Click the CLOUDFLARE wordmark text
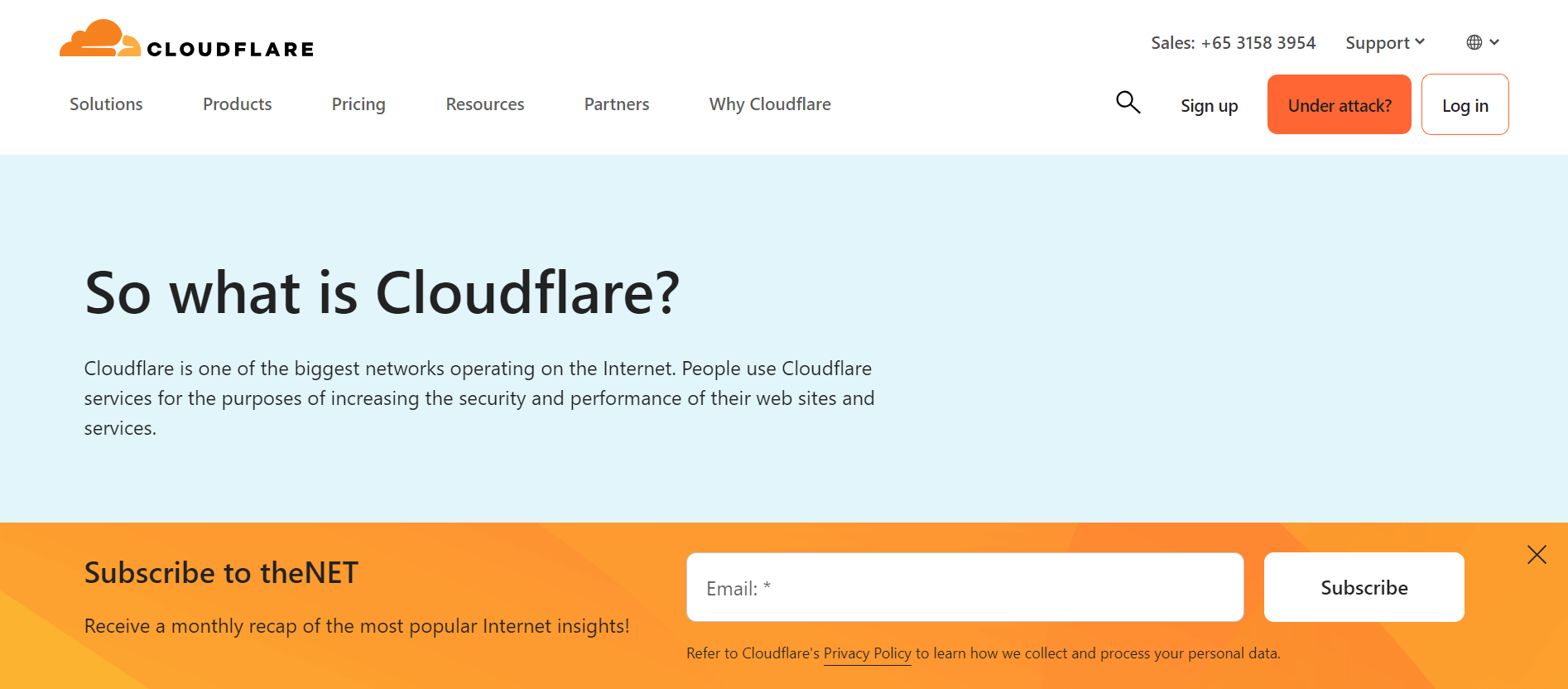This screenshot has height=689, width=1568. pyautogui.click(x=231, y=50)
